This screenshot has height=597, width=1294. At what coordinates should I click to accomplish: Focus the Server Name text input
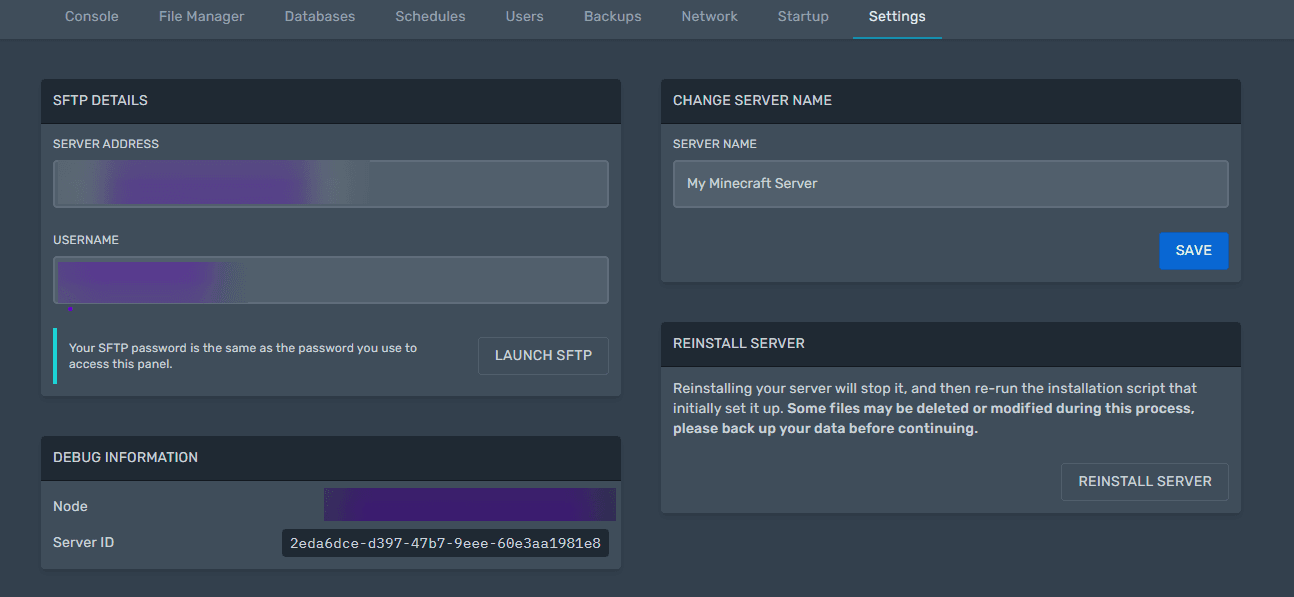tap(950, 184)
